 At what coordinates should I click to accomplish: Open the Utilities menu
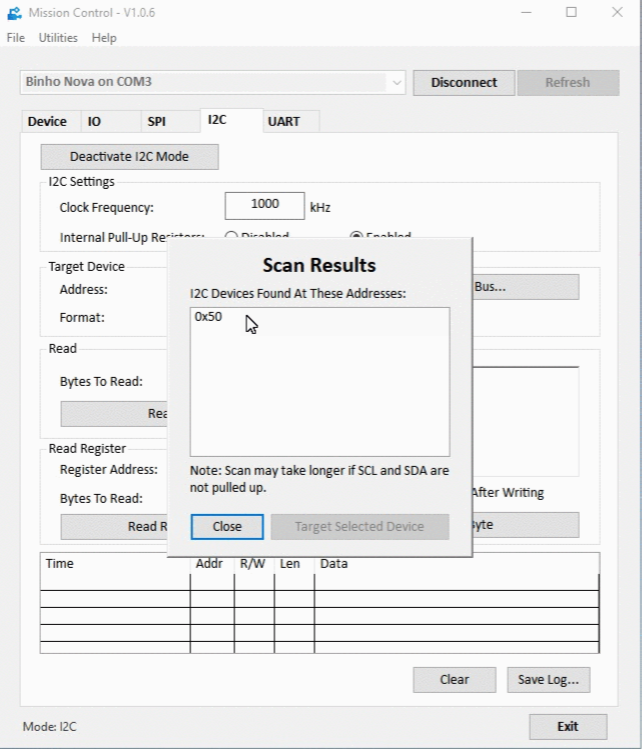point(58,38)
